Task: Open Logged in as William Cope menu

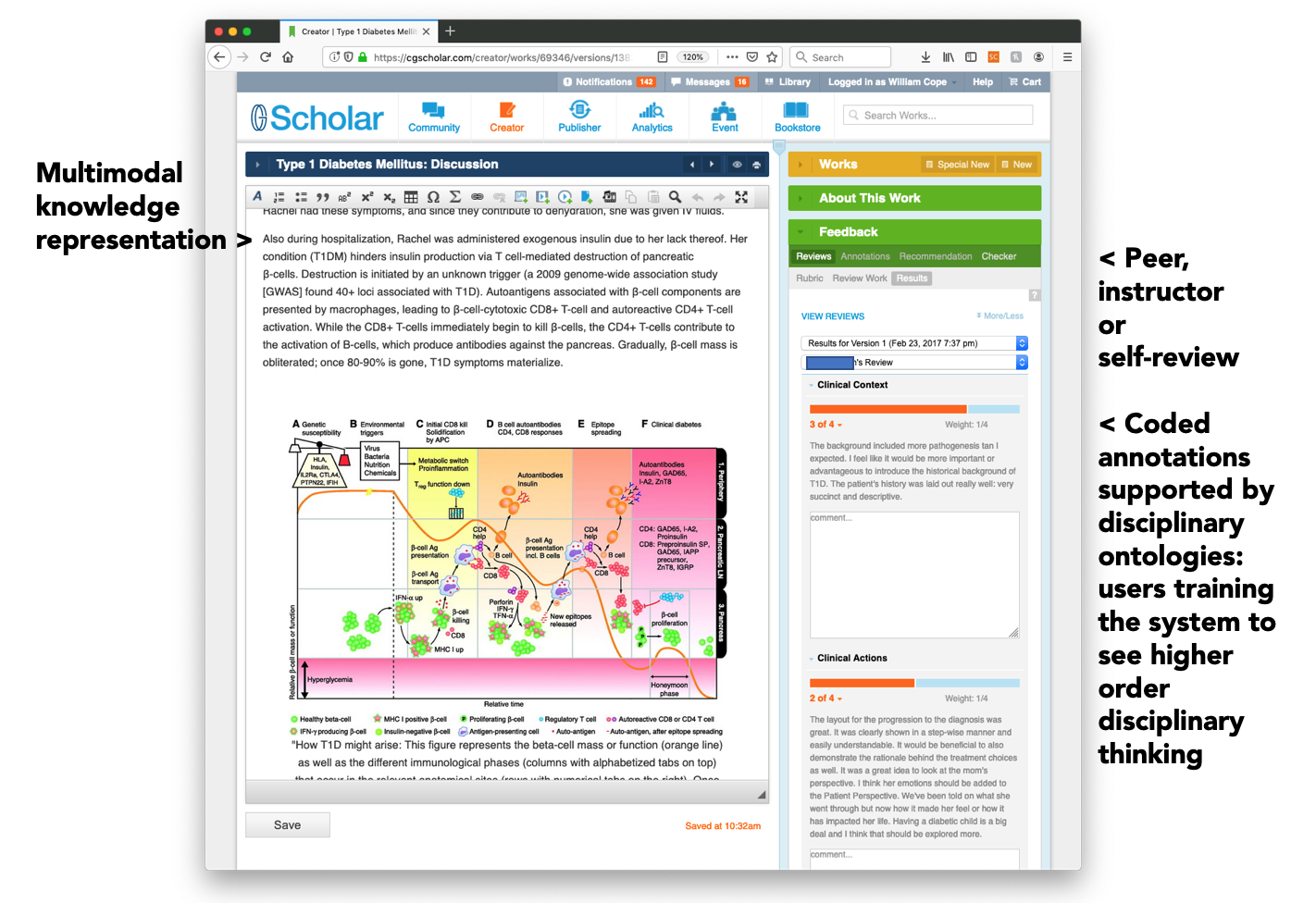Action: point(890,82)
